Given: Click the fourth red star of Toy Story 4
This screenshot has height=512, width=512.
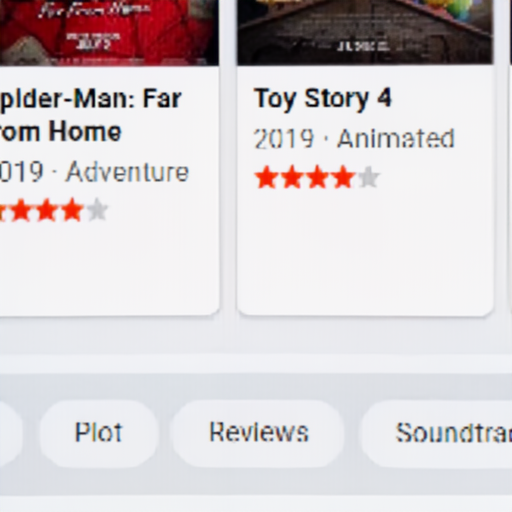Looking at the screenshot, I should click(343, 177).
